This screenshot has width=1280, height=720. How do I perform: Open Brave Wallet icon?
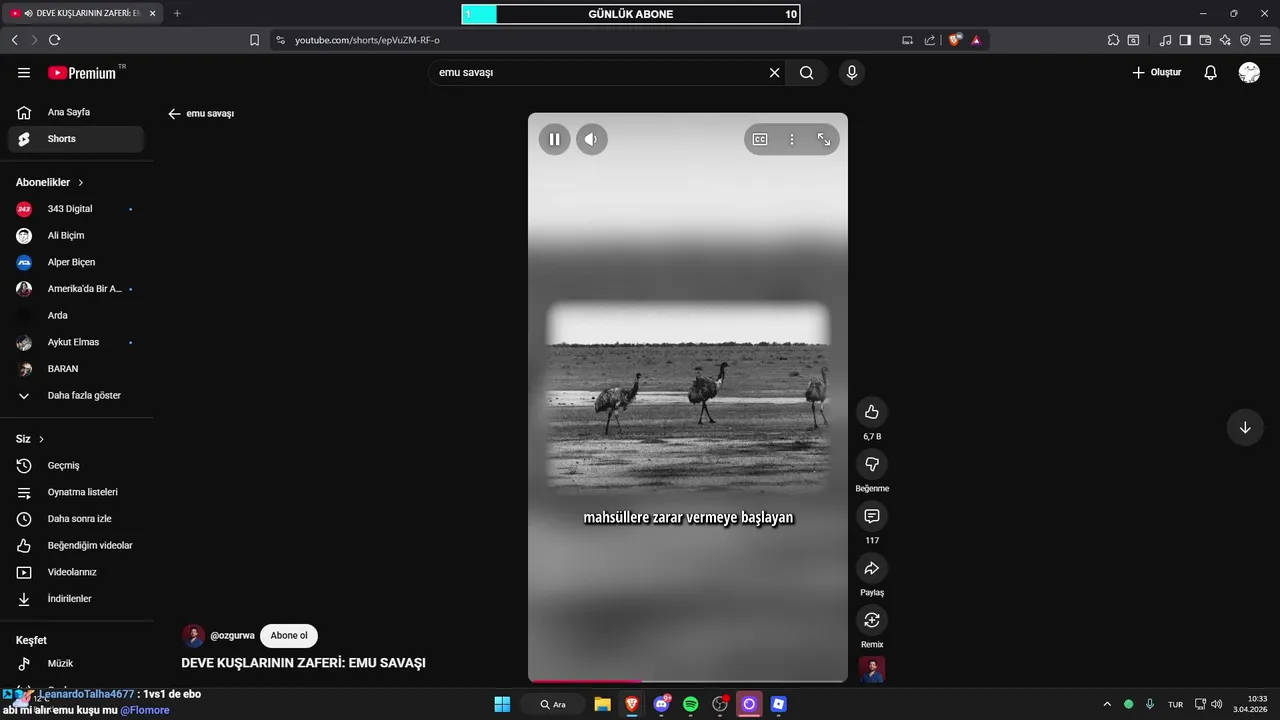1205,40
